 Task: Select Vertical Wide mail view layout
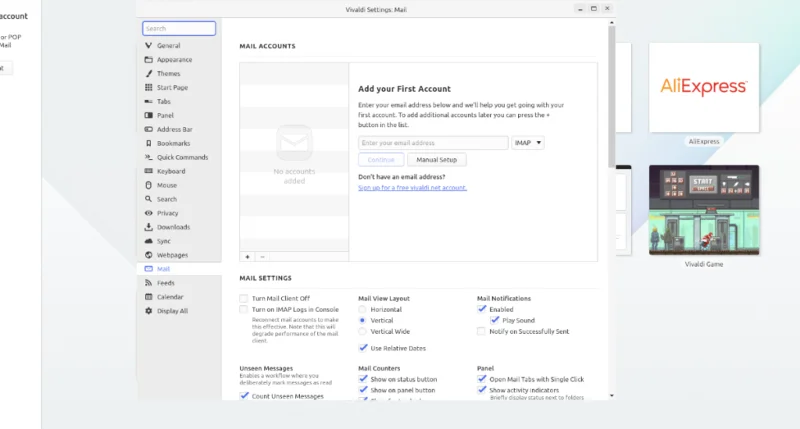pyautogui.click(x=362, y=332)
